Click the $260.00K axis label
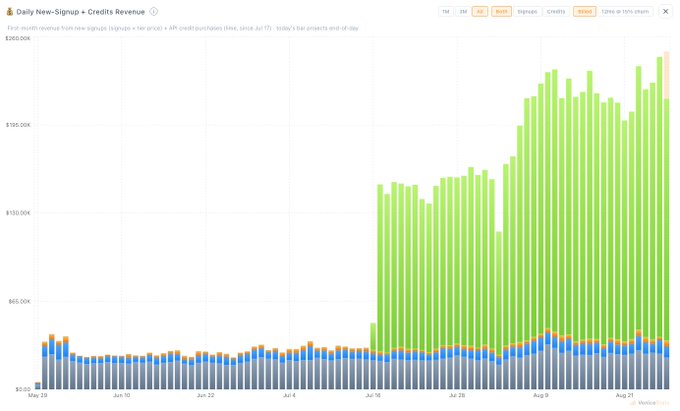The width and height of the screenshot is (680, 411). (x=18, y=39)
